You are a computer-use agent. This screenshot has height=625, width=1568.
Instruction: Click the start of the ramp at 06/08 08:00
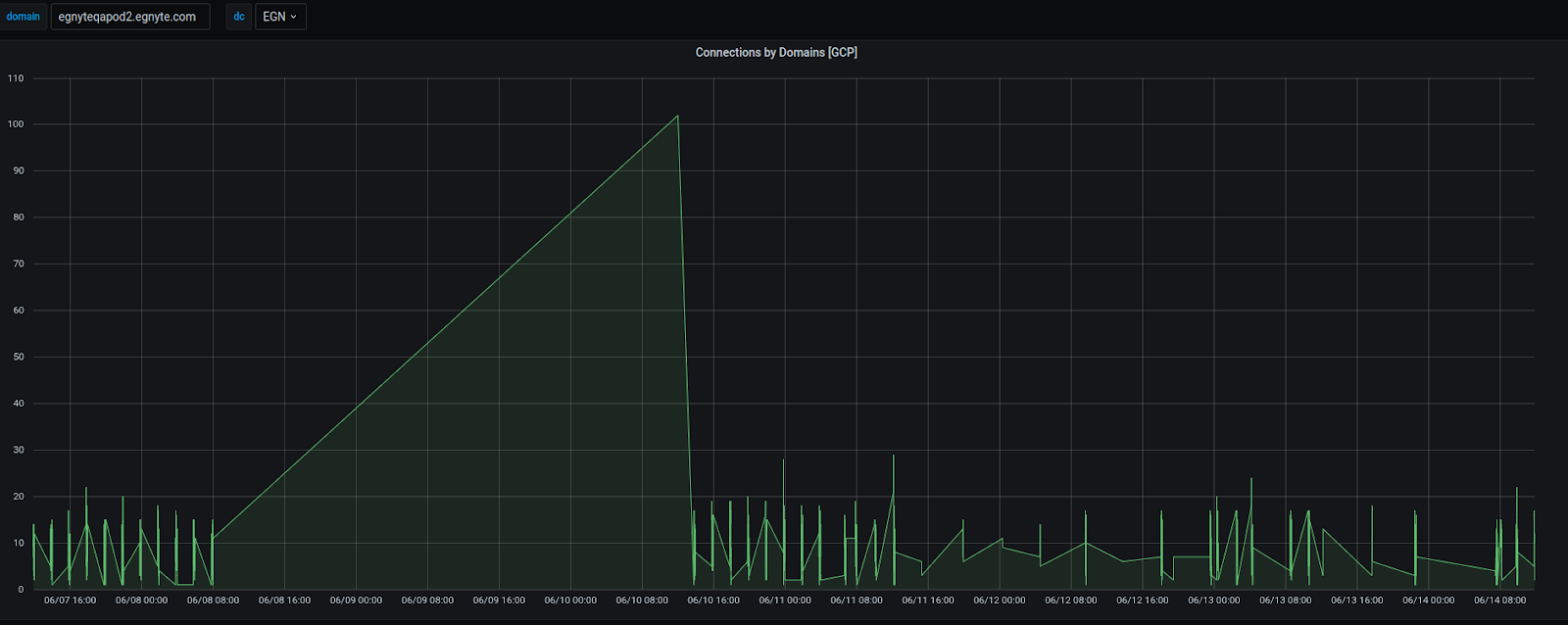213,539
